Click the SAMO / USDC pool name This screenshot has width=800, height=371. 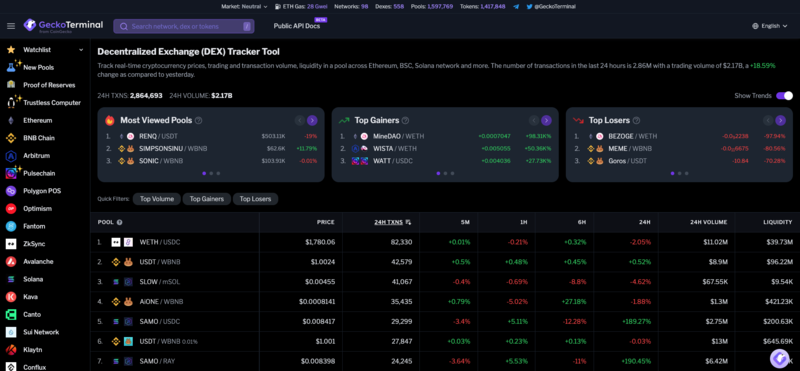[x=160, y=321]
